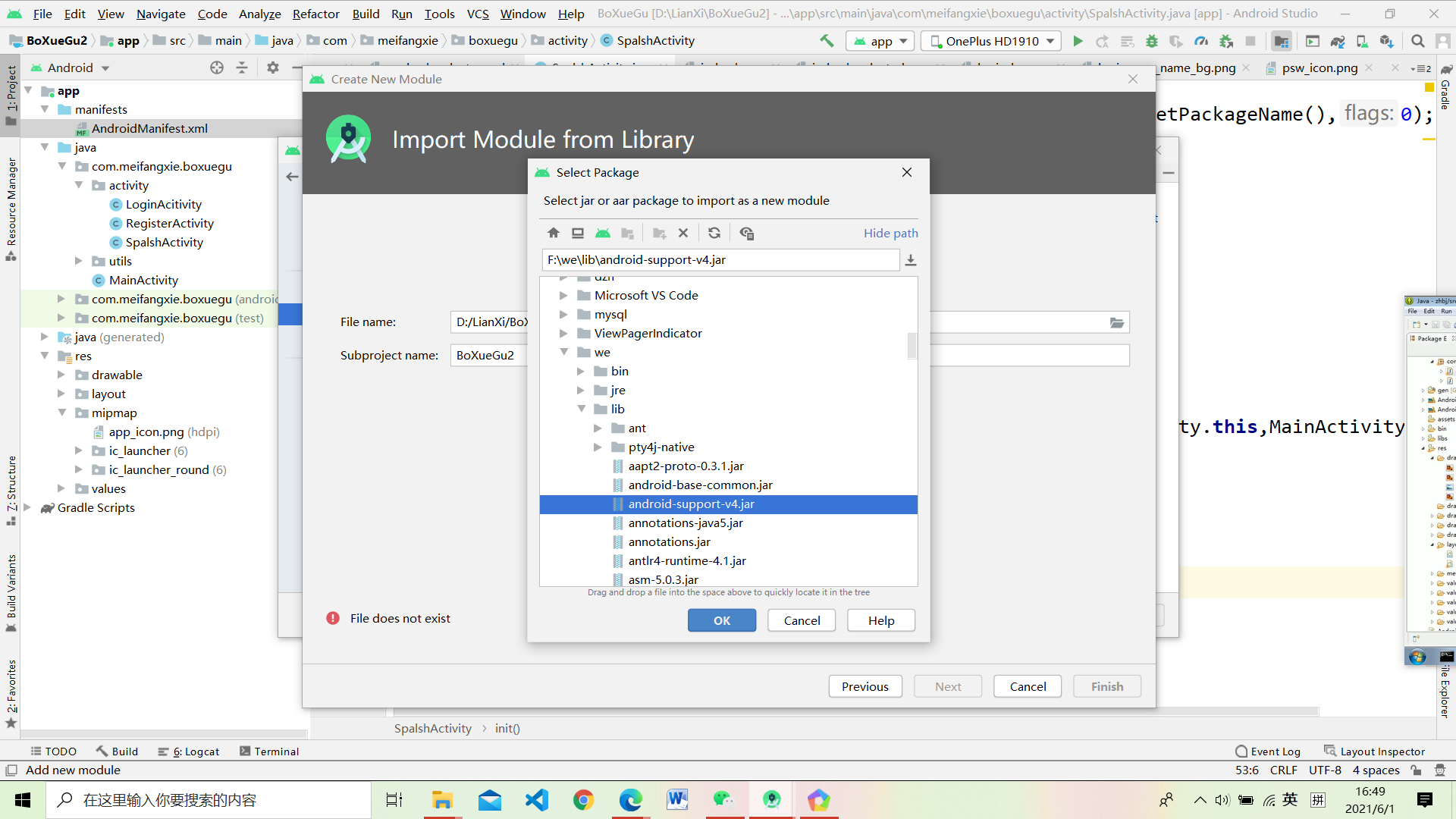This screenshot has height=819, width=1456.
Task: Open the Android Profiler icon
Action: coord(1202,41)
